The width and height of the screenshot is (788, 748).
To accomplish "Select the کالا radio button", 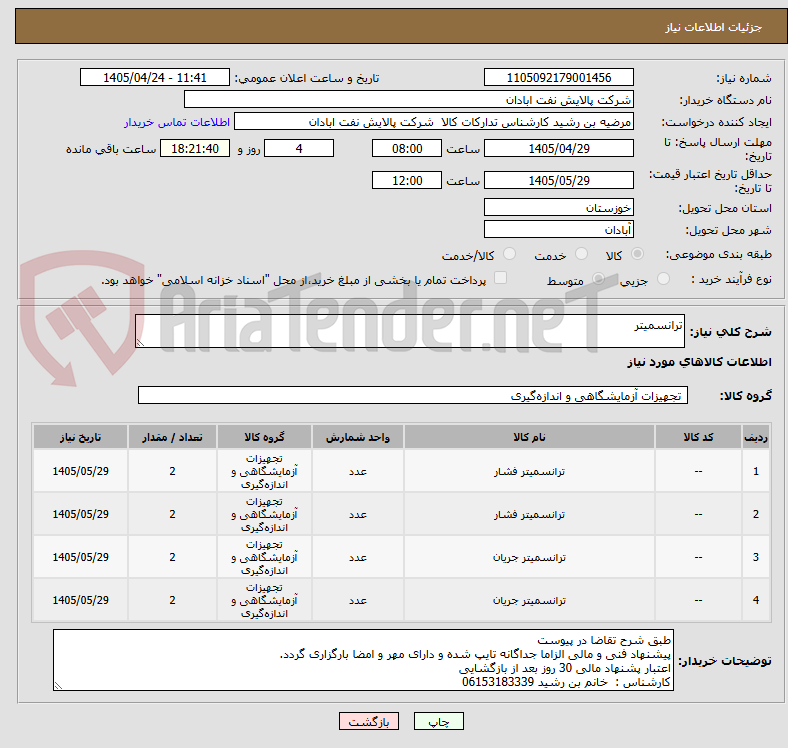I will [637, 254].
